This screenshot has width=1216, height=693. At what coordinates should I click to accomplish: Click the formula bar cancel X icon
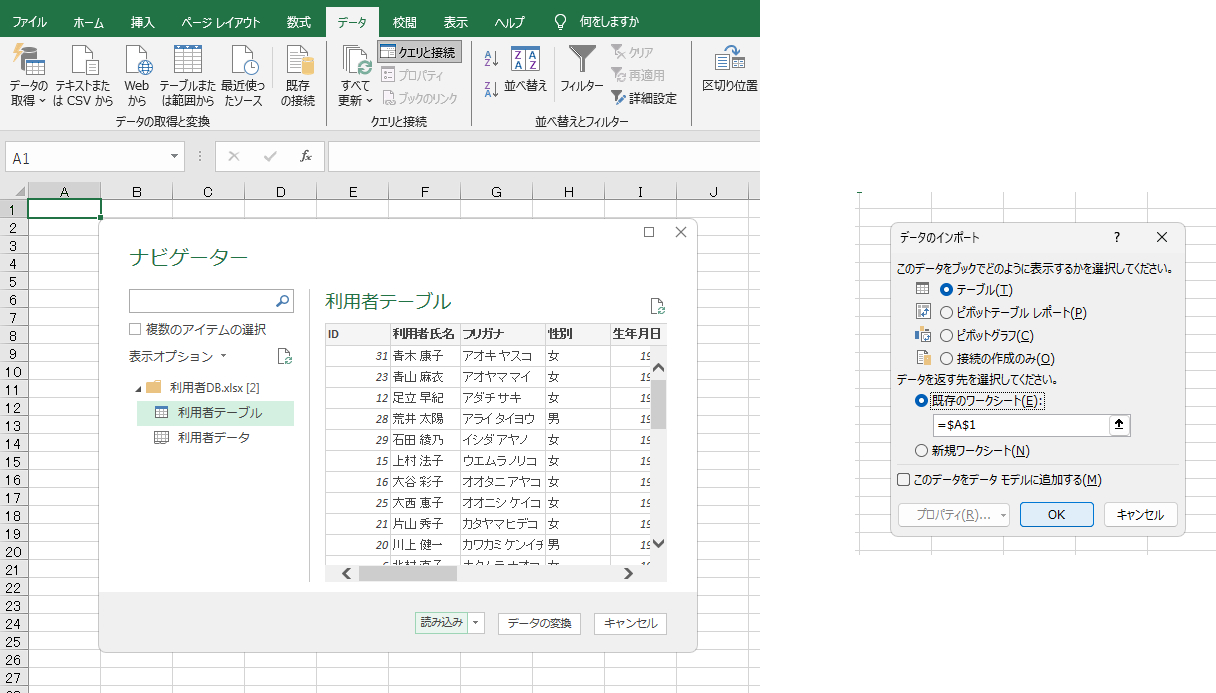[233, 157]
